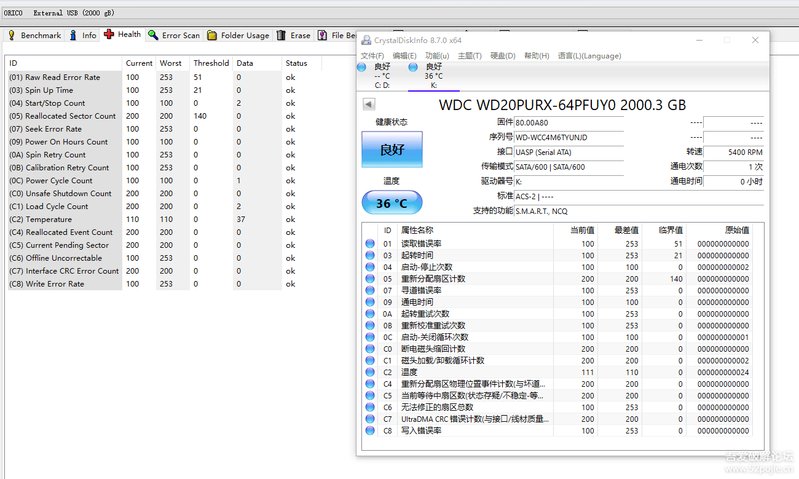
Task: Open 语言(L)(Language) menu
Action: pyautogui.click(x=589, y=56)
